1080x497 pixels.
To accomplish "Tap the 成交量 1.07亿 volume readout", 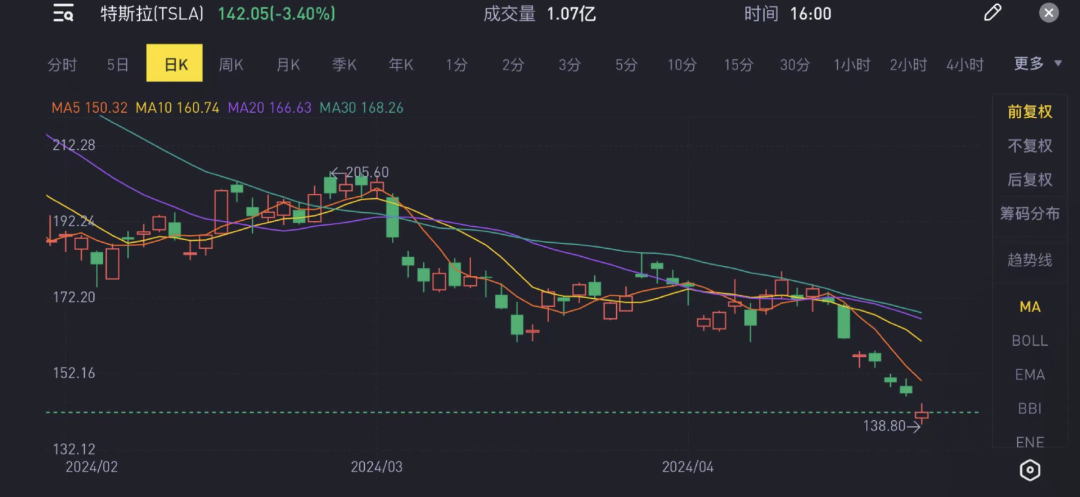I will coord(539,13).
